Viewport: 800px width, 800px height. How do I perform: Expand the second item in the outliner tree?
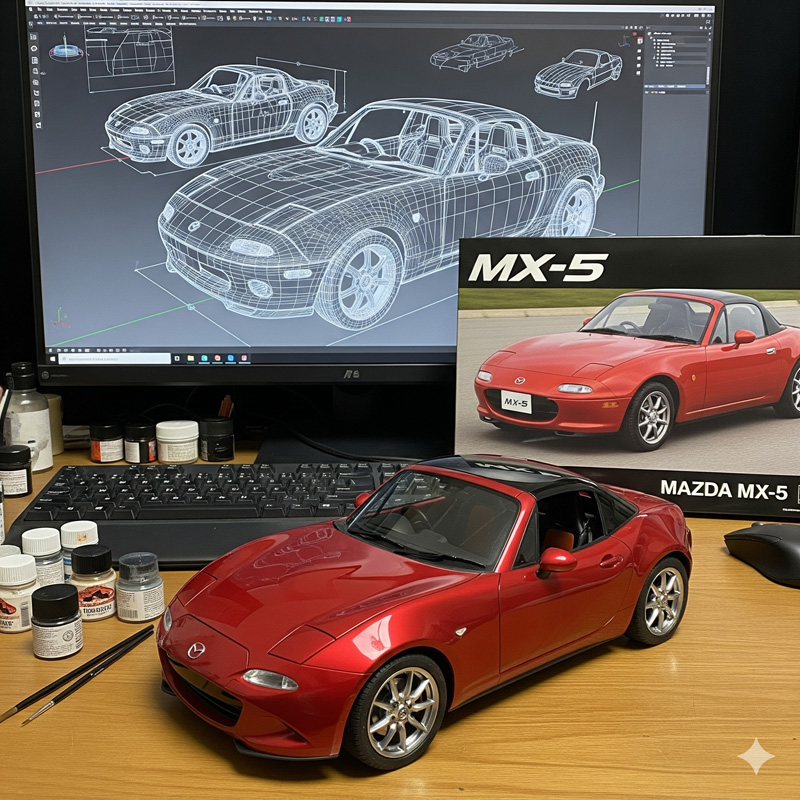pos(655,43)
